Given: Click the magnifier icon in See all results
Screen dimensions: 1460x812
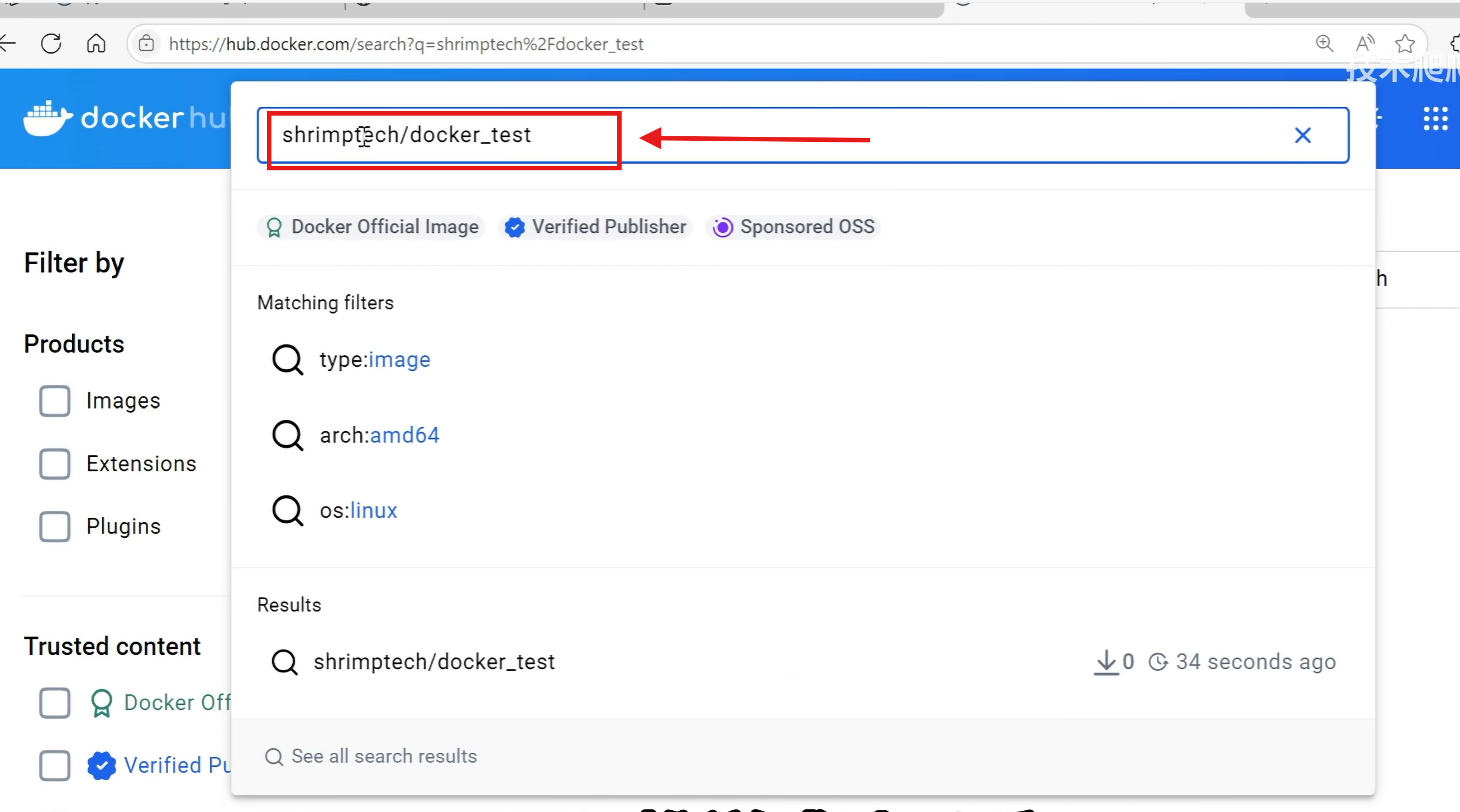Looking at the screenshot, I should pos(274,757).
